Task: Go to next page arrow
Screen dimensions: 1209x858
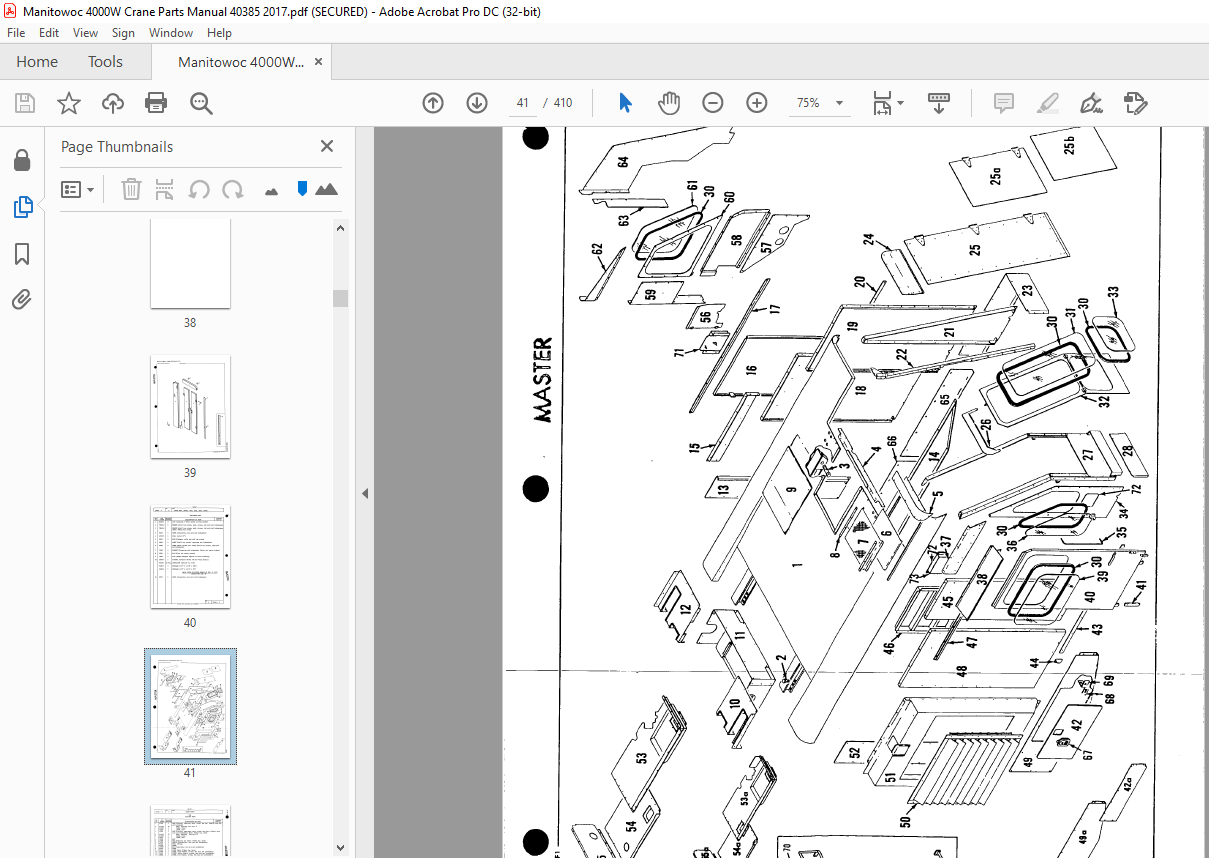Action: point(477,103)
